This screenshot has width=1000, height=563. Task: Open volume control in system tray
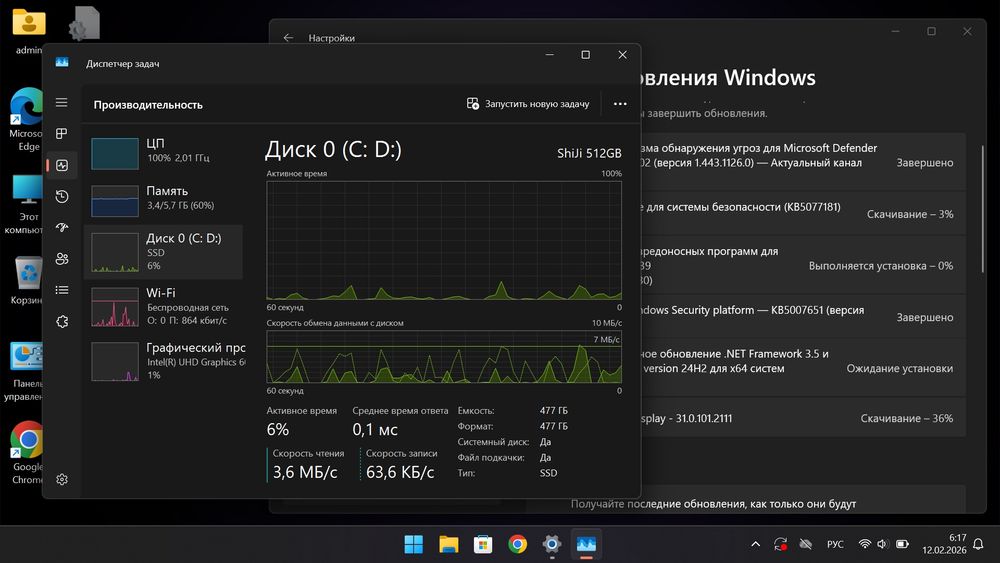[882, 545]
